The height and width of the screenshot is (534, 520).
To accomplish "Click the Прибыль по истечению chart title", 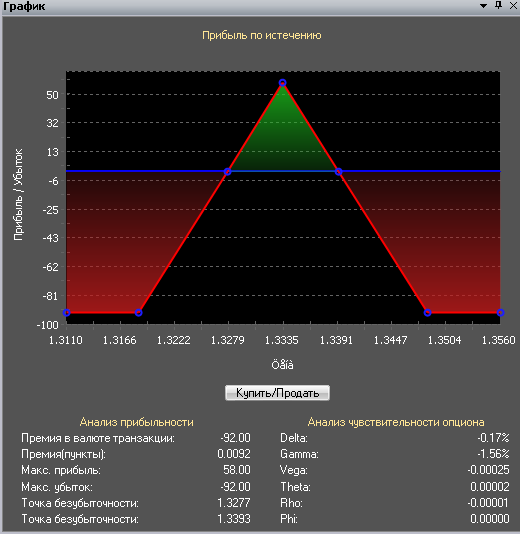I will 262,35.
